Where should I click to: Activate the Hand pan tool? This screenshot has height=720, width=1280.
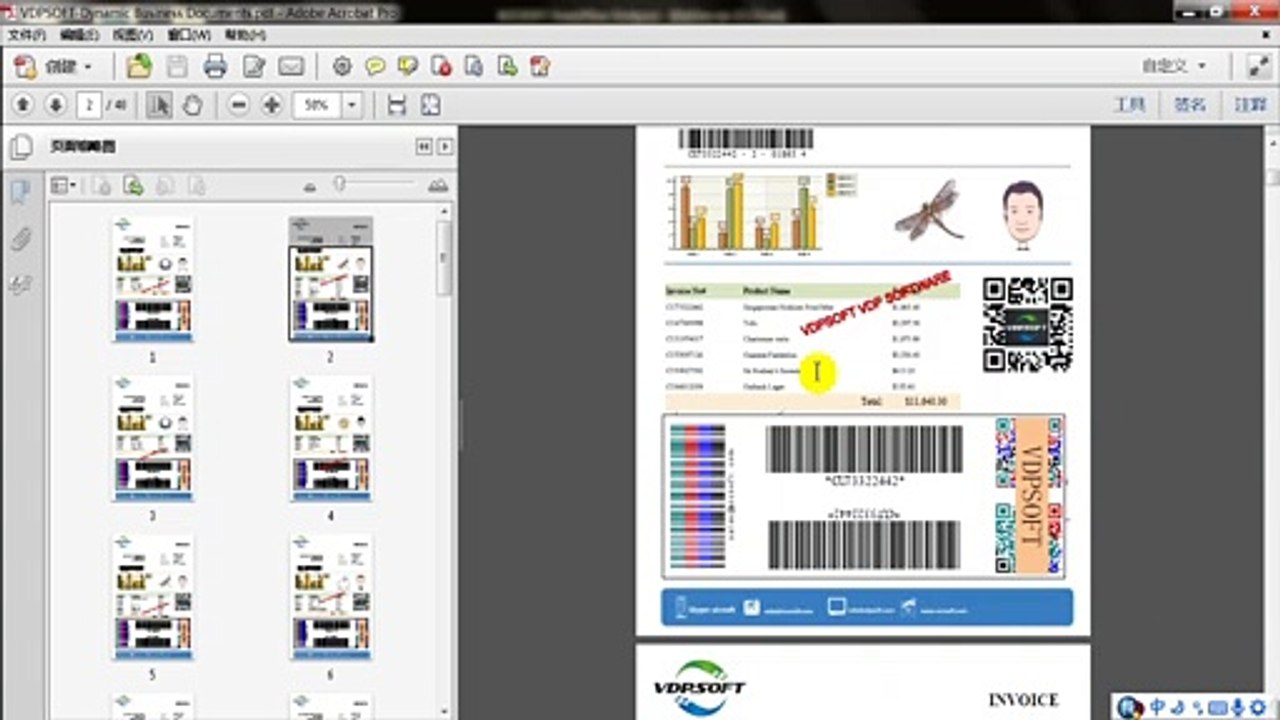[x=193, y=105]
